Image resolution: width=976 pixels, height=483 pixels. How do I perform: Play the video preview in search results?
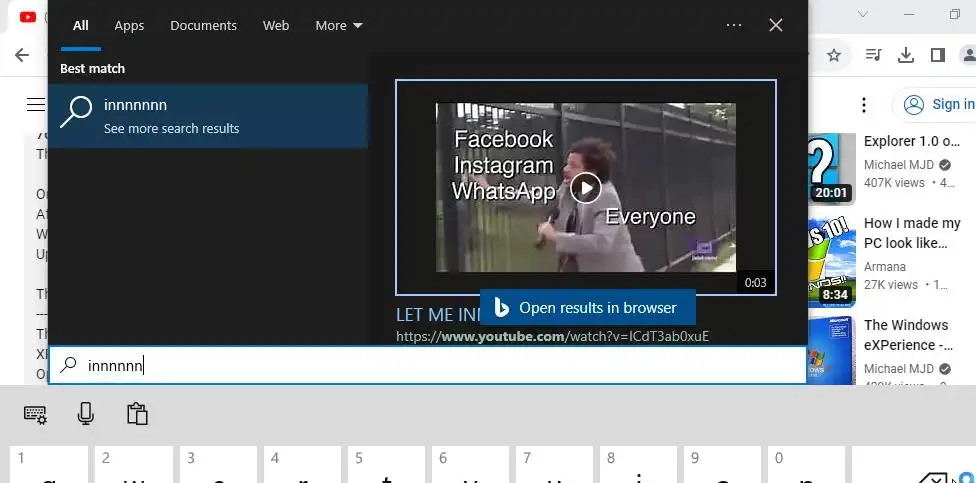[x=586, y=187]
